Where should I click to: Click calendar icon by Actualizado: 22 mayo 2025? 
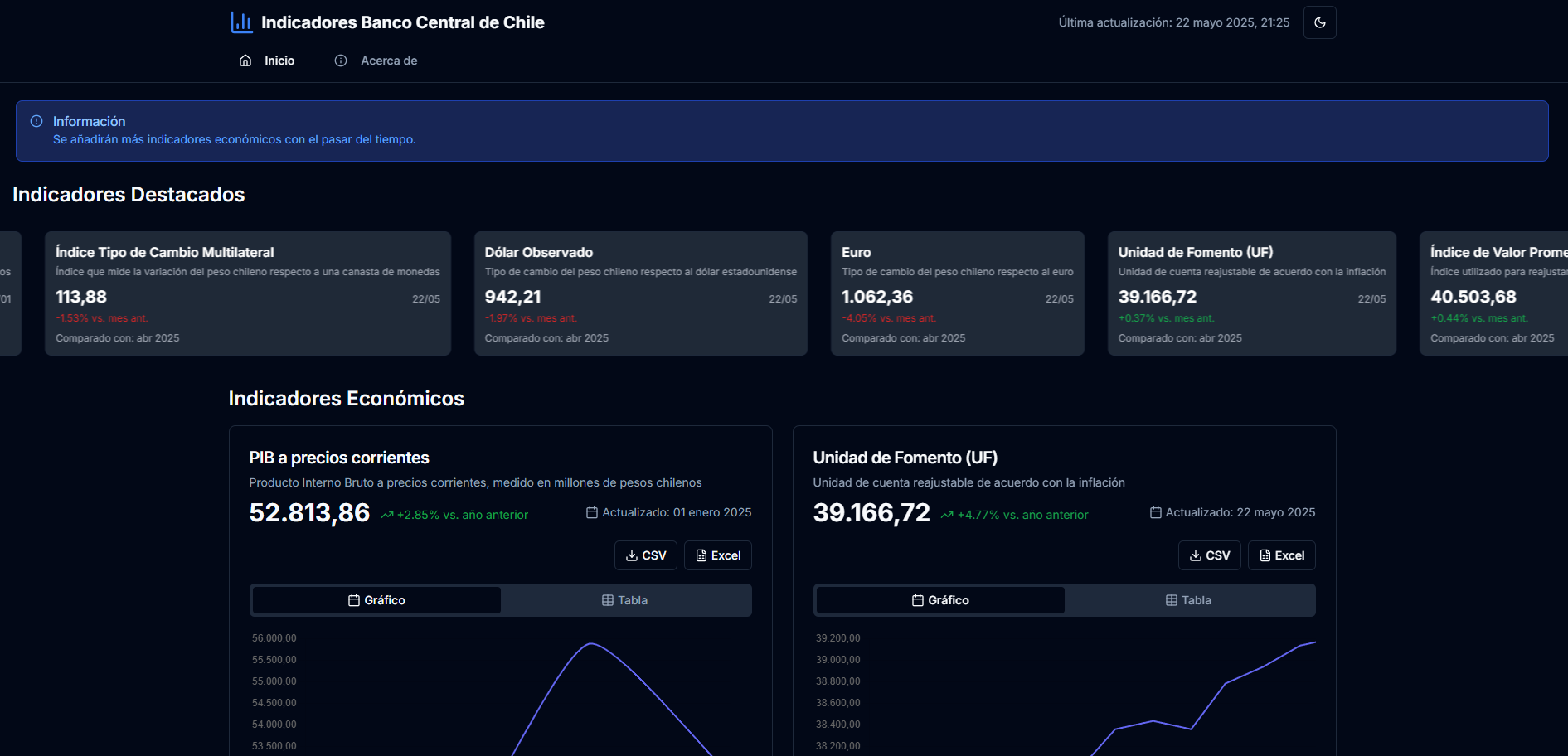coord(1156,512)
